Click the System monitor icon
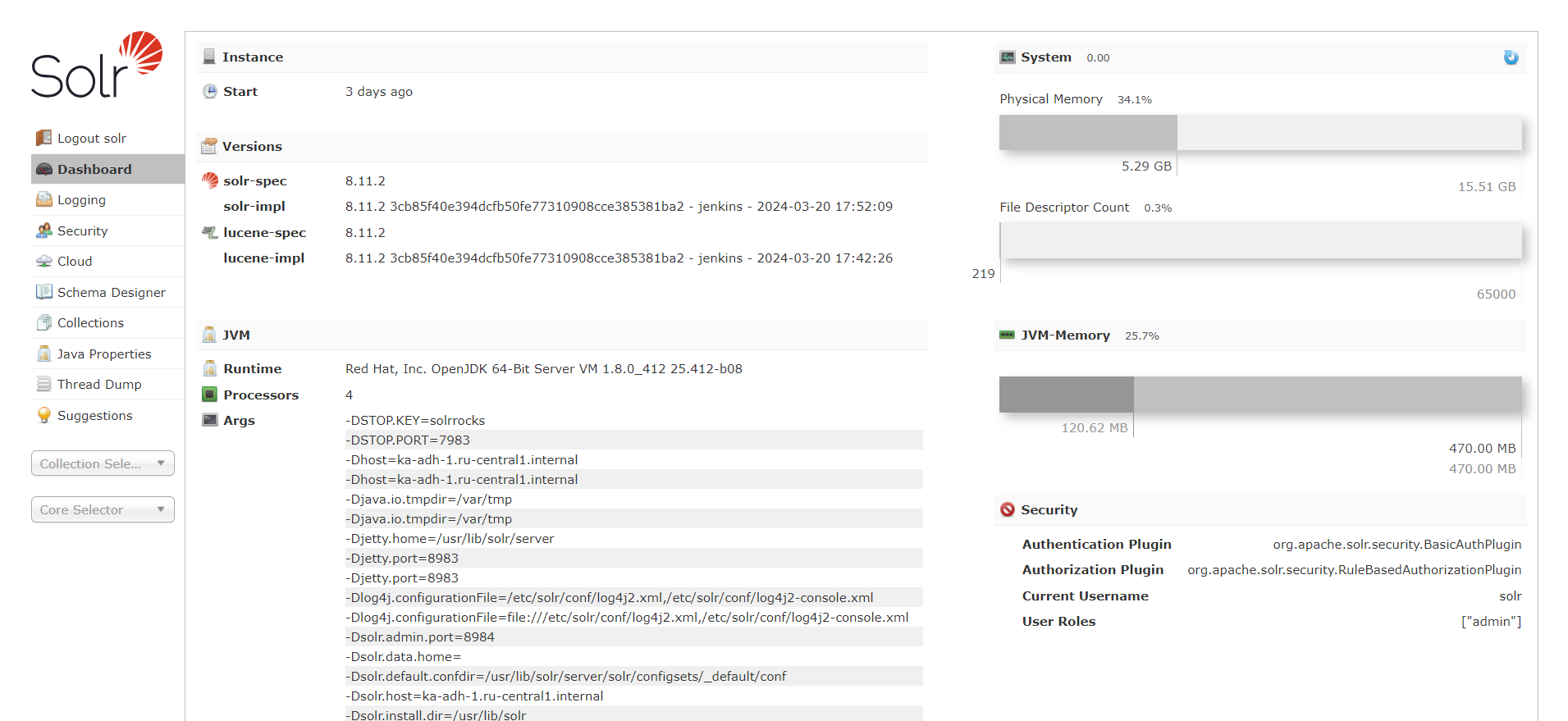 pos(1008,57)
